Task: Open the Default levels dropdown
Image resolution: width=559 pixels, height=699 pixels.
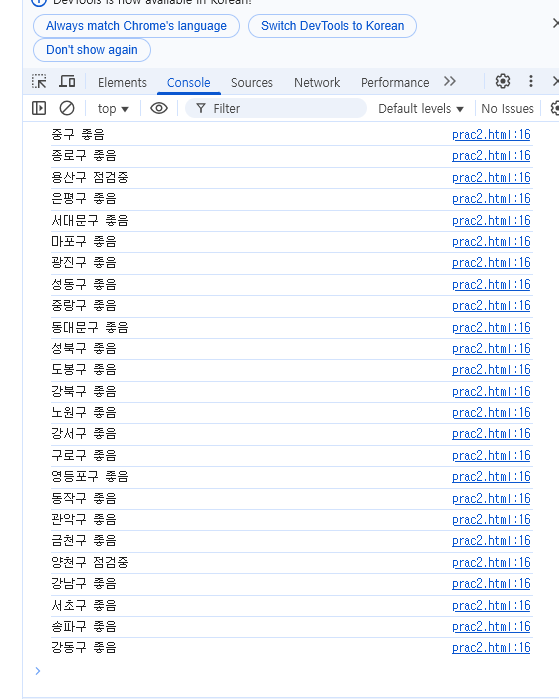Action: pos(421,109)
